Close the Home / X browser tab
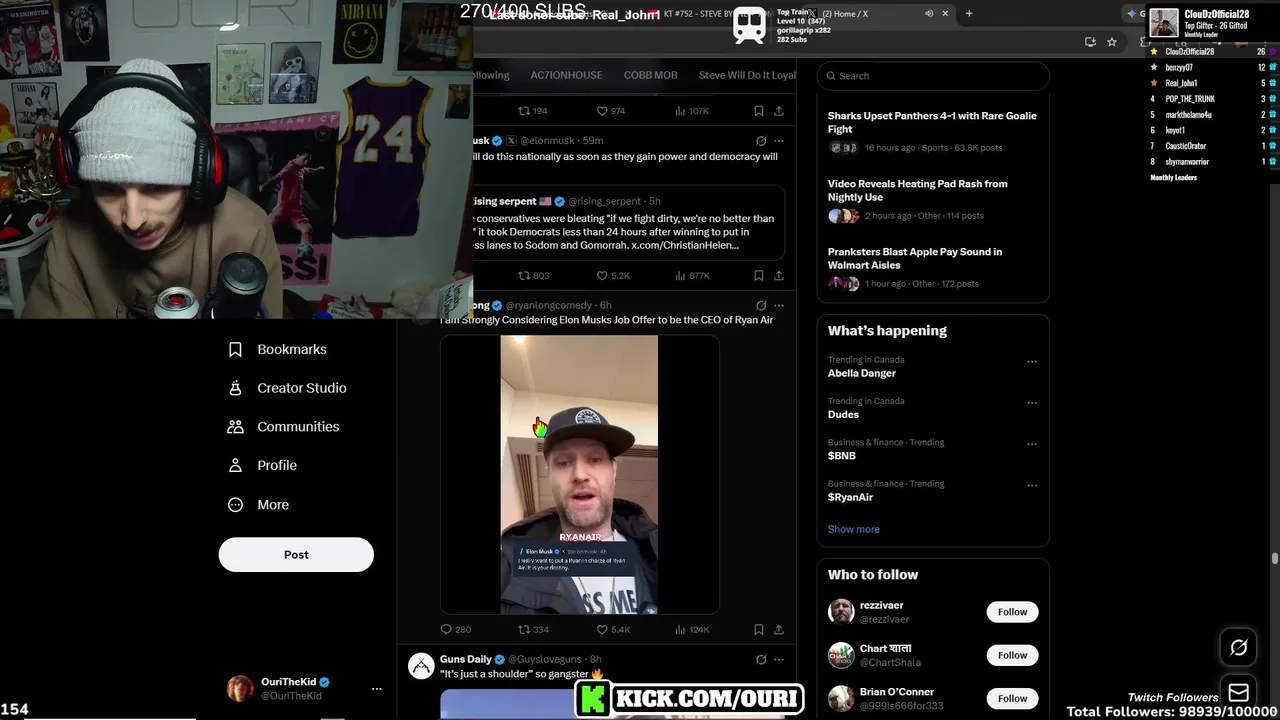The height and width of the screenshot is (720, 1280). [x=945, y=14]
